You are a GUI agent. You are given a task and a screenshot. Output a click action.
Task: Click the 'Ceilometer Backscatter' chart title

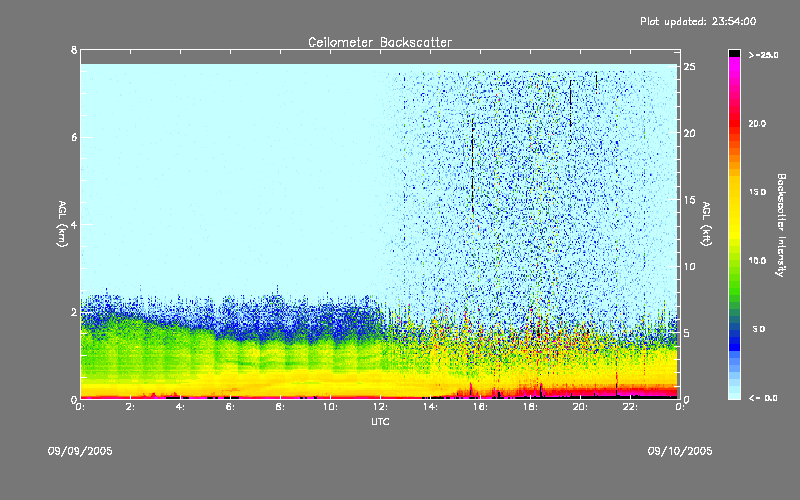pyautogui.click(x=380, y=42)
